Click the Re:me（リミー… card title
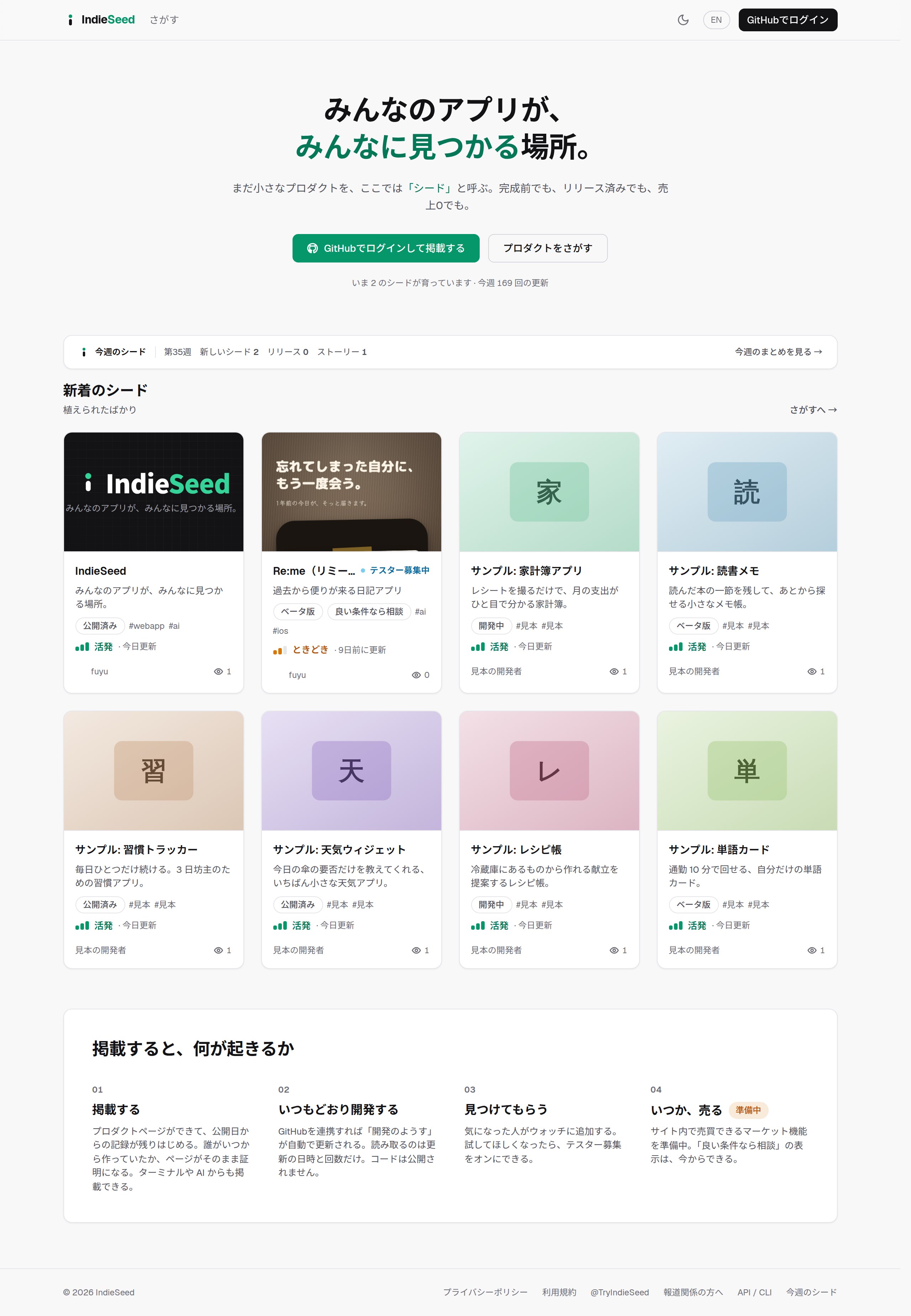 tap(314, 571)
